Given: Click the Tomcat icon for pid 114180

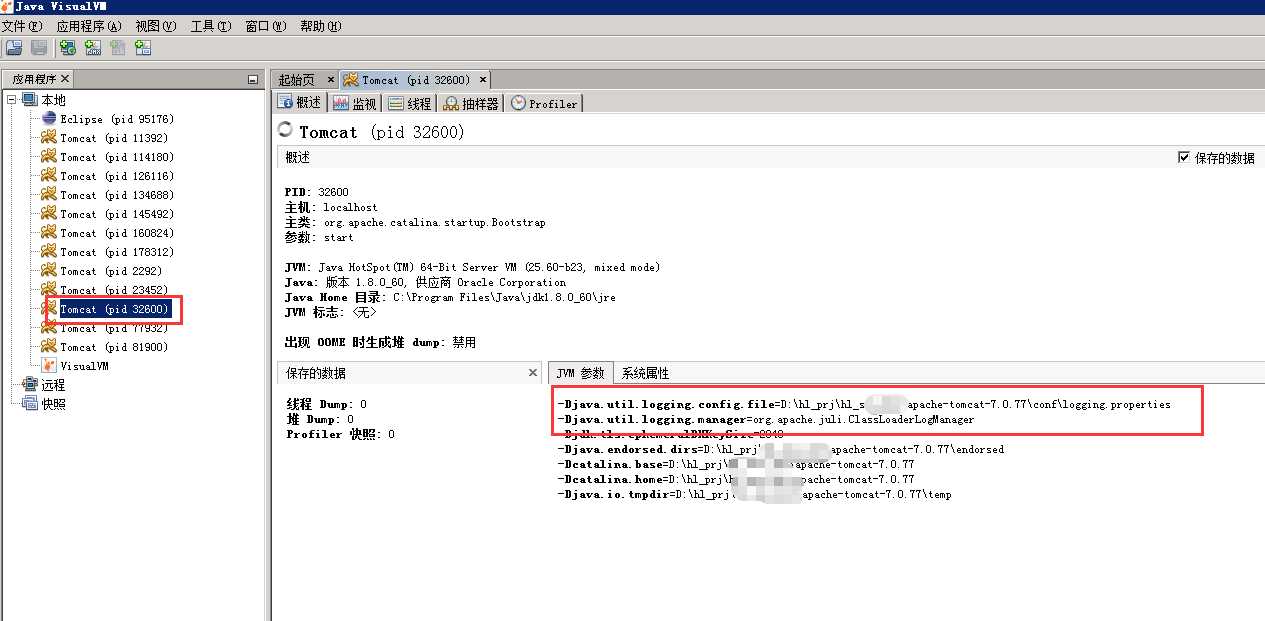Looking at the screenshot, I should tap(49, 156).
